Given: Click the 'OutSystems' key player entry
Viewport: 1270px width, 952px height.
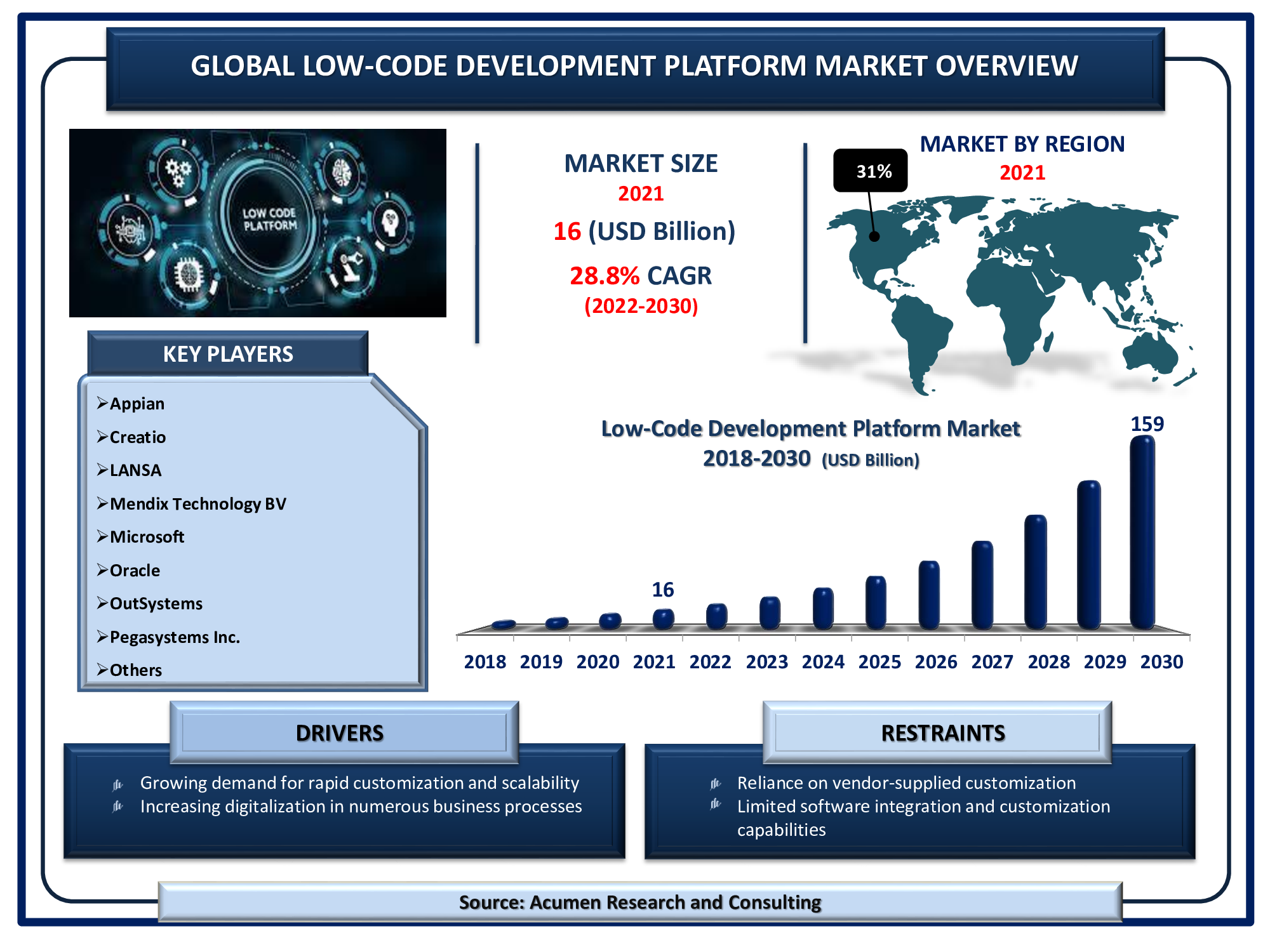Looking at the screenshot, I should coord(156,604).
